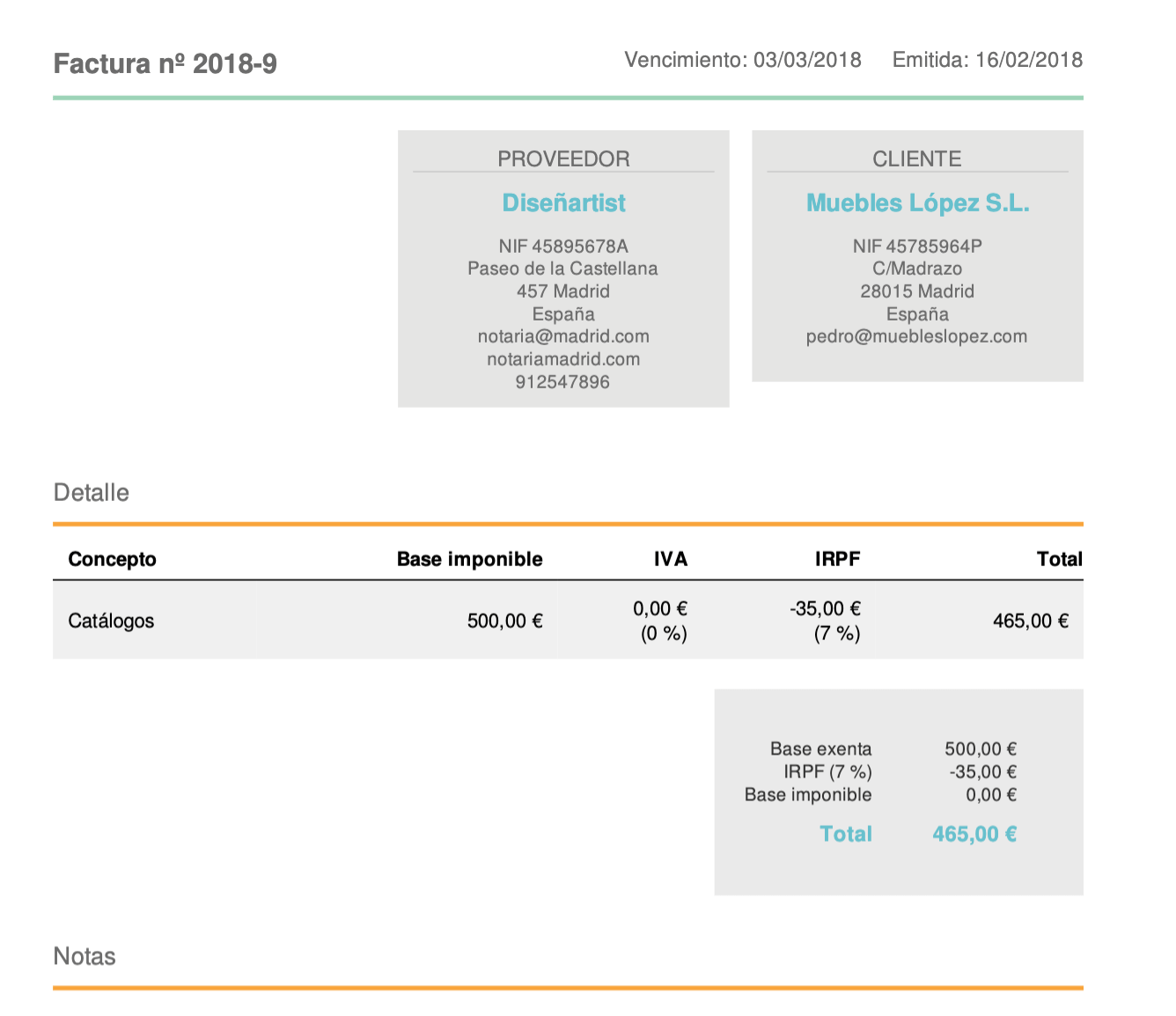Click the '28015 Madrid' address line
The image size is (1176, 1016).
[x=917, y=291]
